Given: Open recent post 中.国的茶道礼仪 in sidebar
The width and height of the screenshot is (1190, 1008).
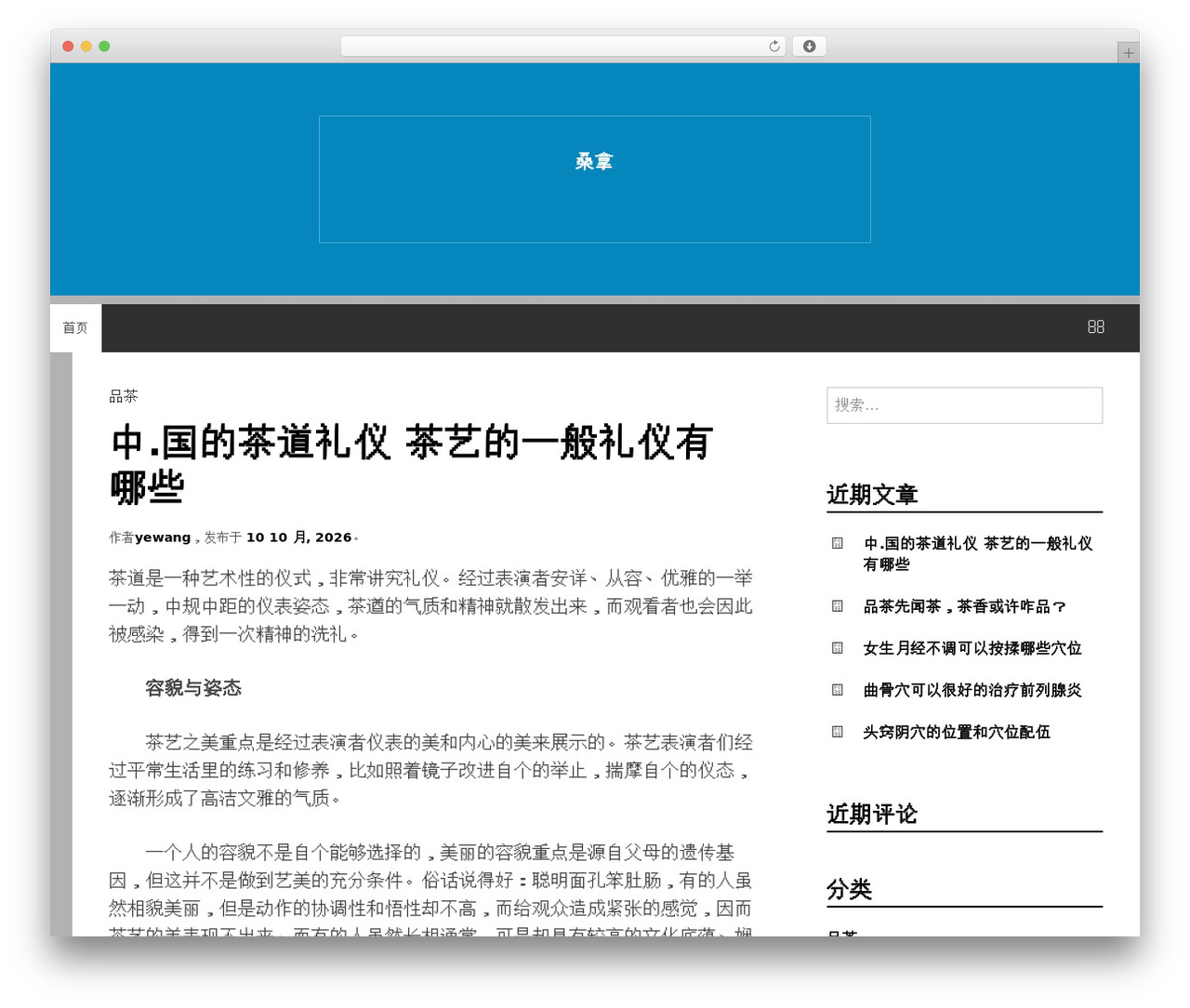Looking at the screenshot, I should coord(978,554).
